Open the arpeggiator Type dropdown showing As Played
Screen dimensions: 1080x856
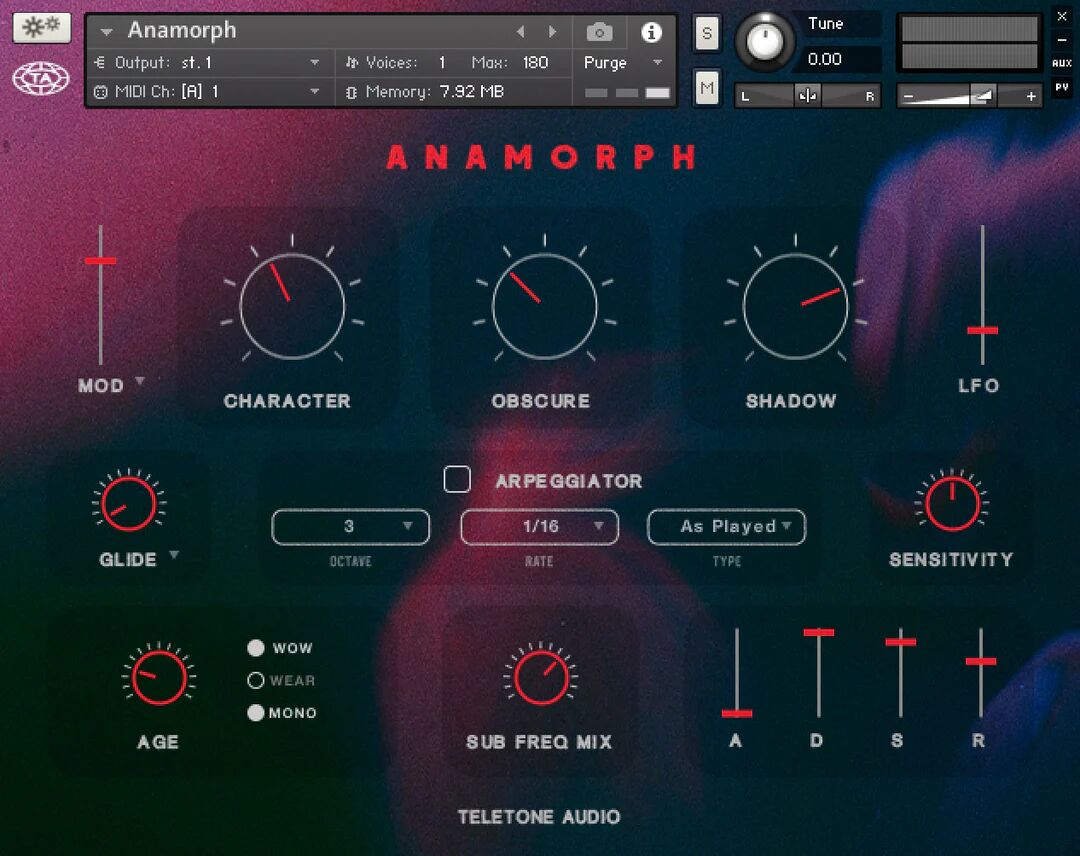coord(727,527)
